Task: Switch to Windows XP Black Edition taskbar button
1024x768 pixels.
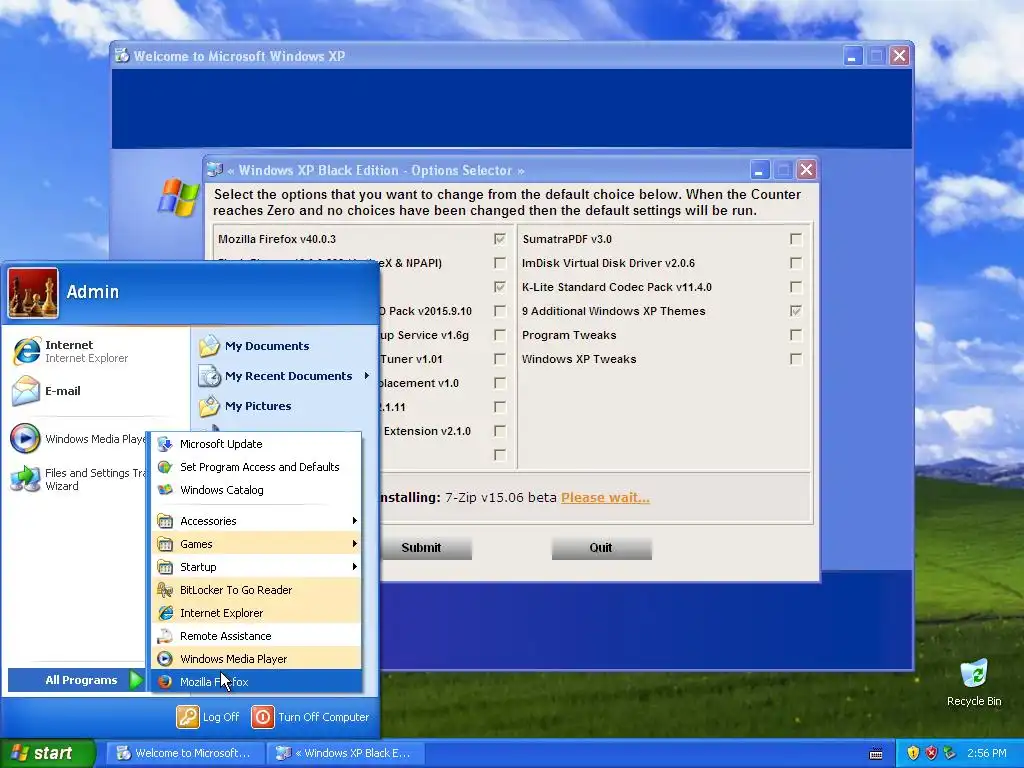Action: (346, 753)
